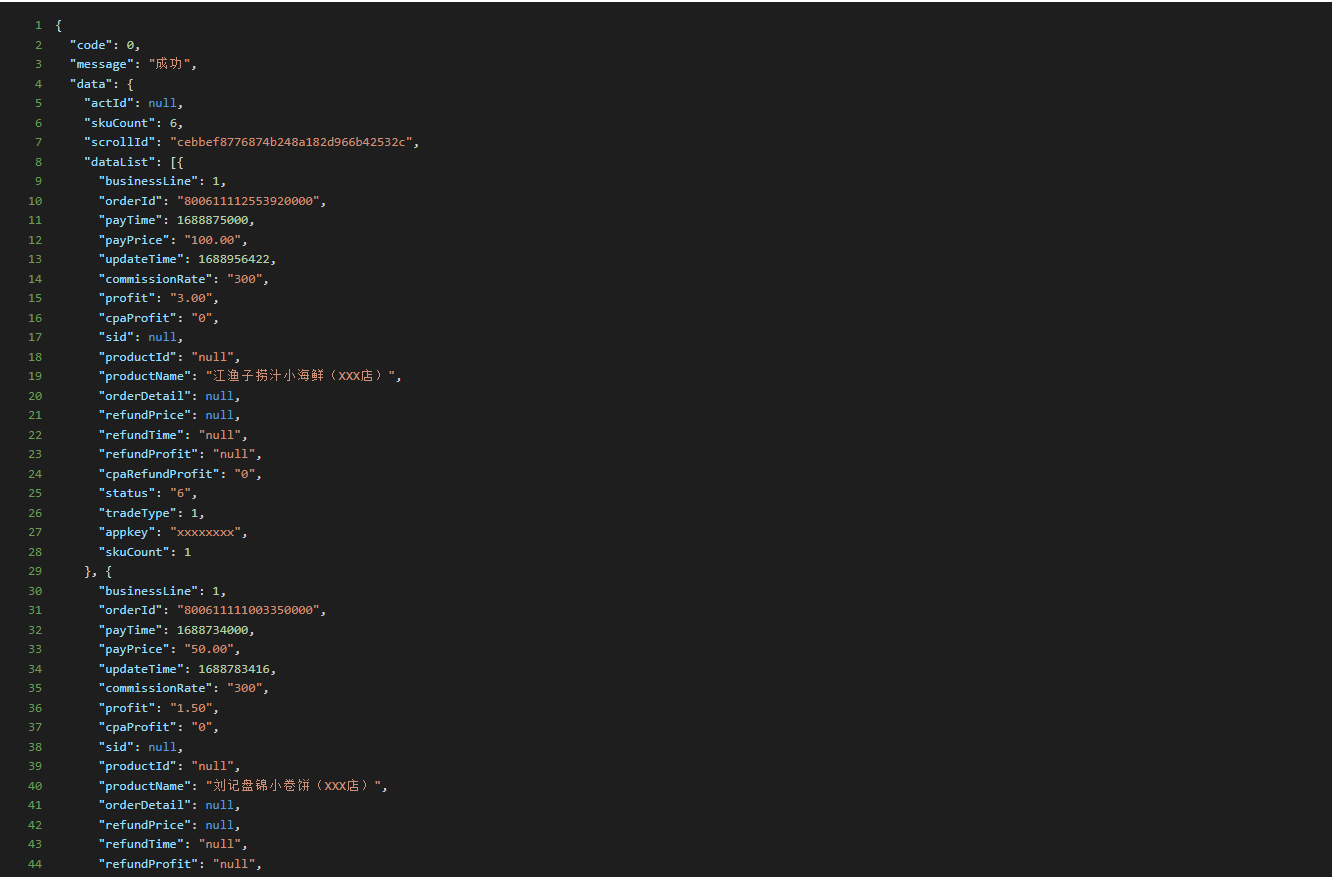Click the "message" key
This screenshot has width=1332, height=877.
(102, 64)
